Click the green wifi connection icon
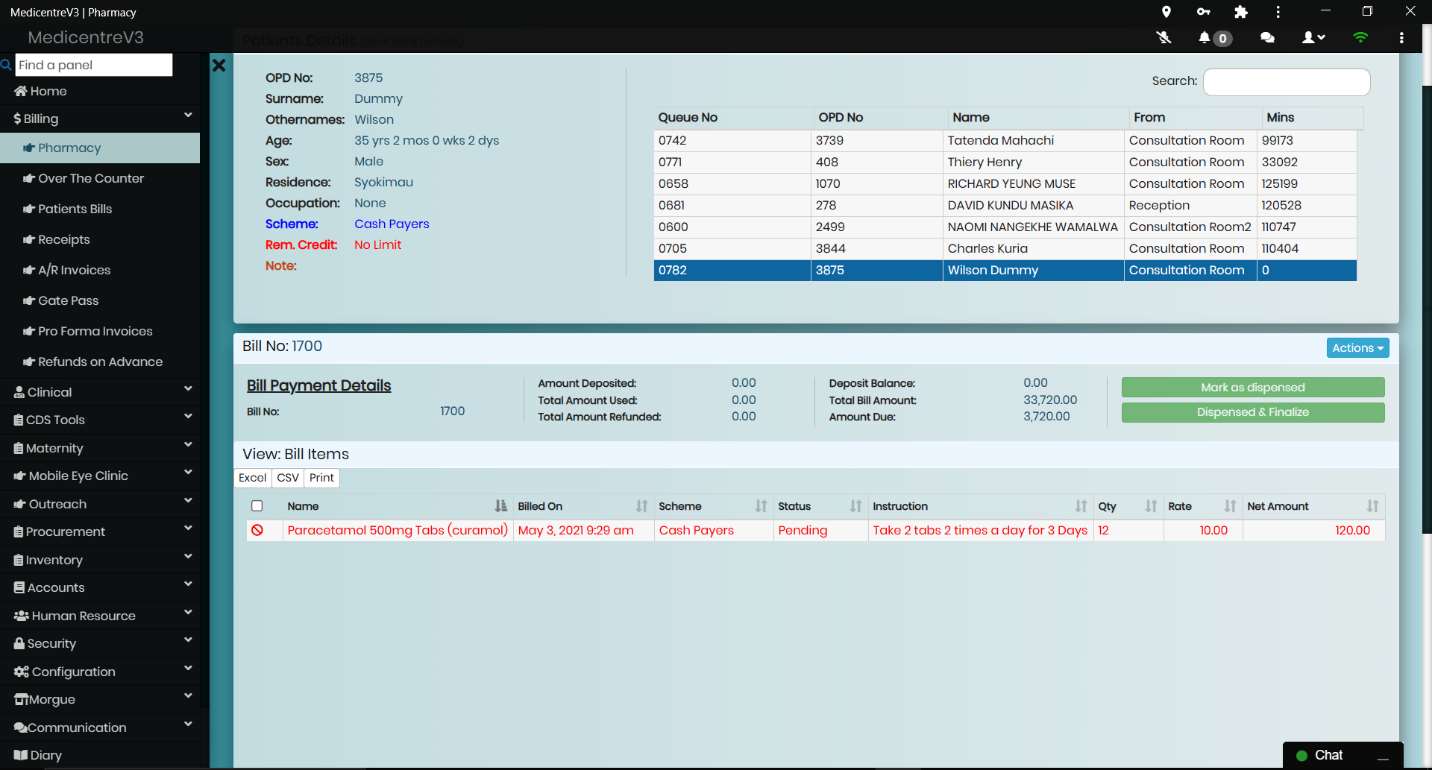 pyautogui.click(x=1360, y=38)
